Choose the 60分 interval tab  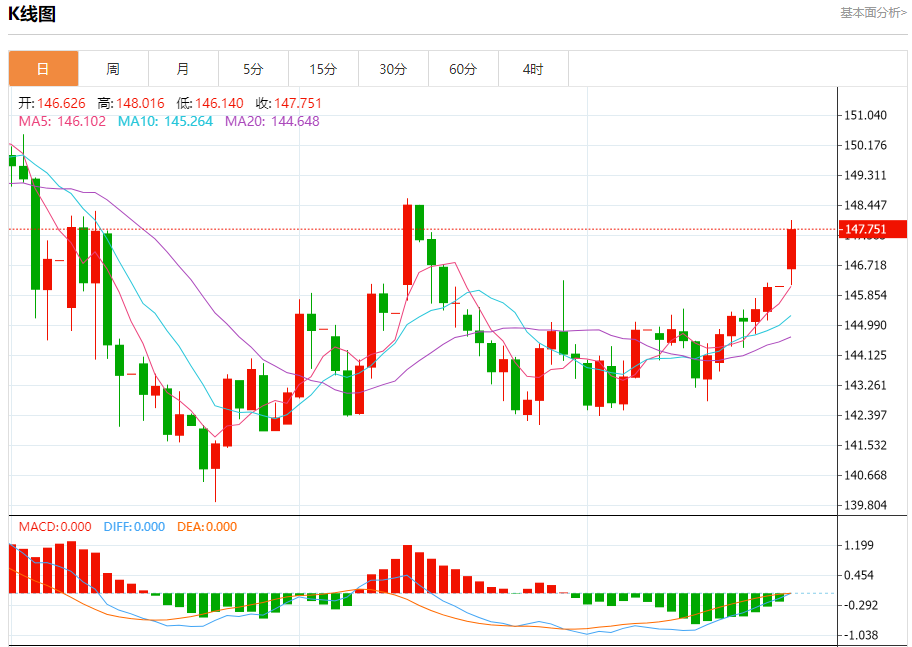[x=463, y=69]
